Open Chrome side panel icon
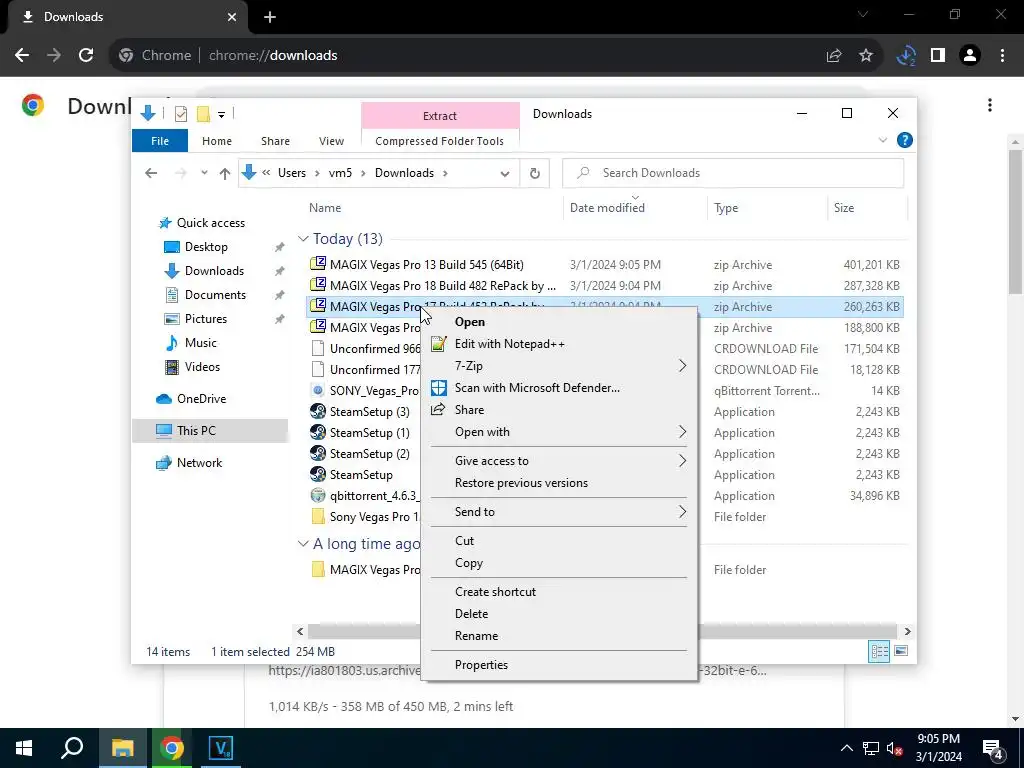 point(938,56)
